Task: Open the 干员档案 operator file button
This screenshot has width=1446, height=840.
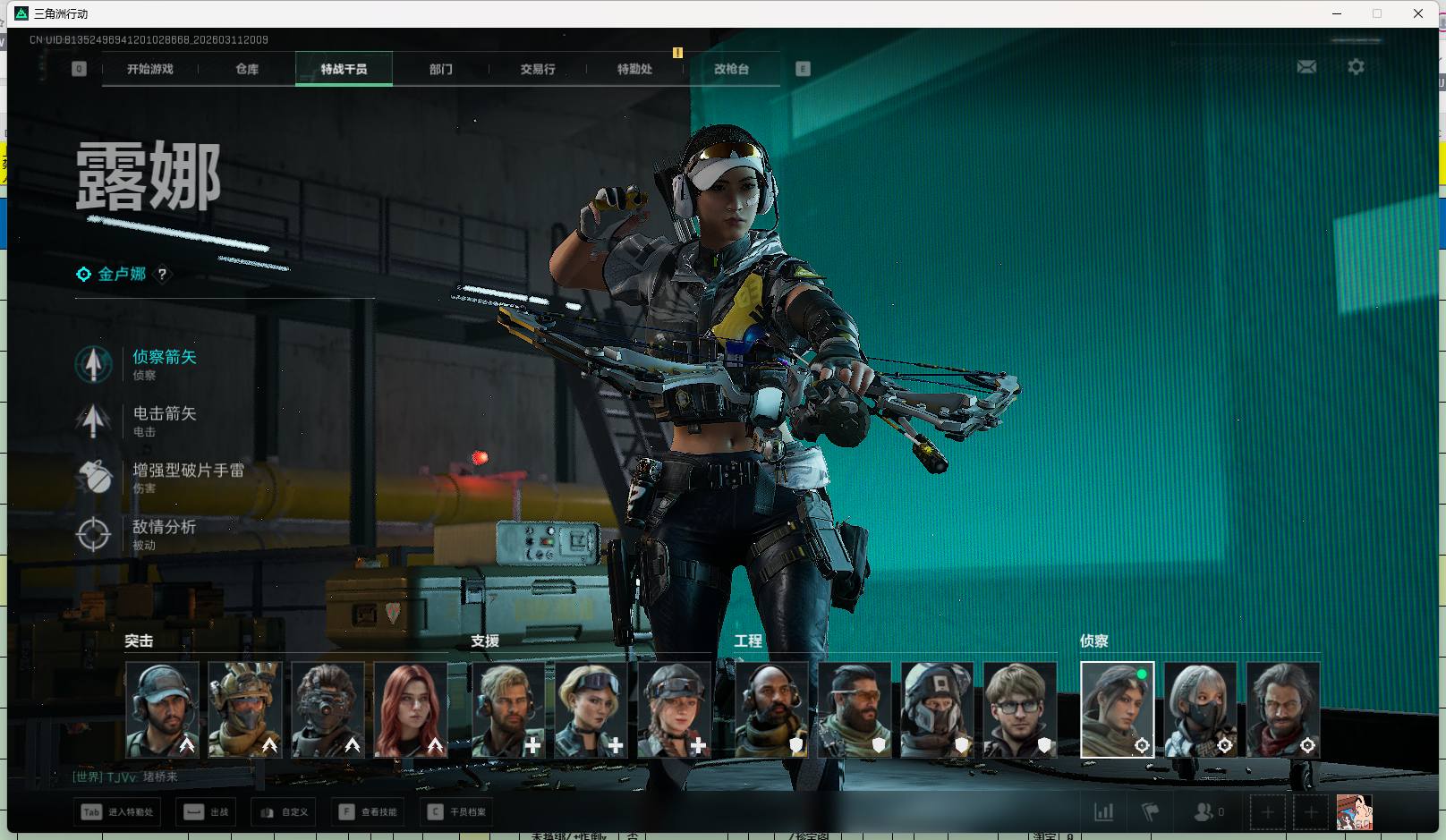Action: [457, 812]
